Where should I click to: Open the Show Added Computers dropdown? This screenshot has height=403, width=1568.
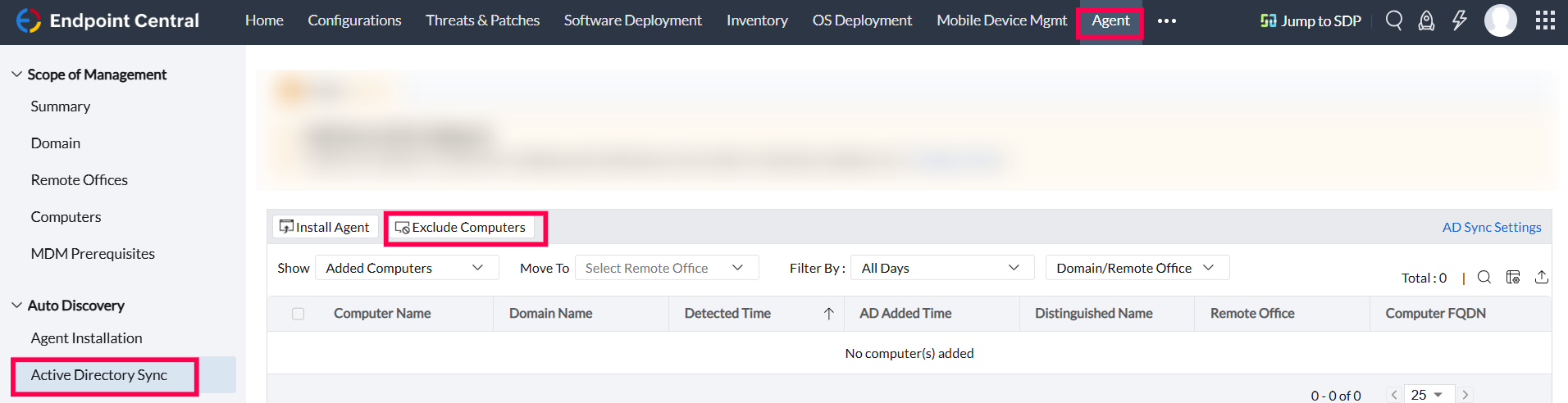[x=407, y=268]
